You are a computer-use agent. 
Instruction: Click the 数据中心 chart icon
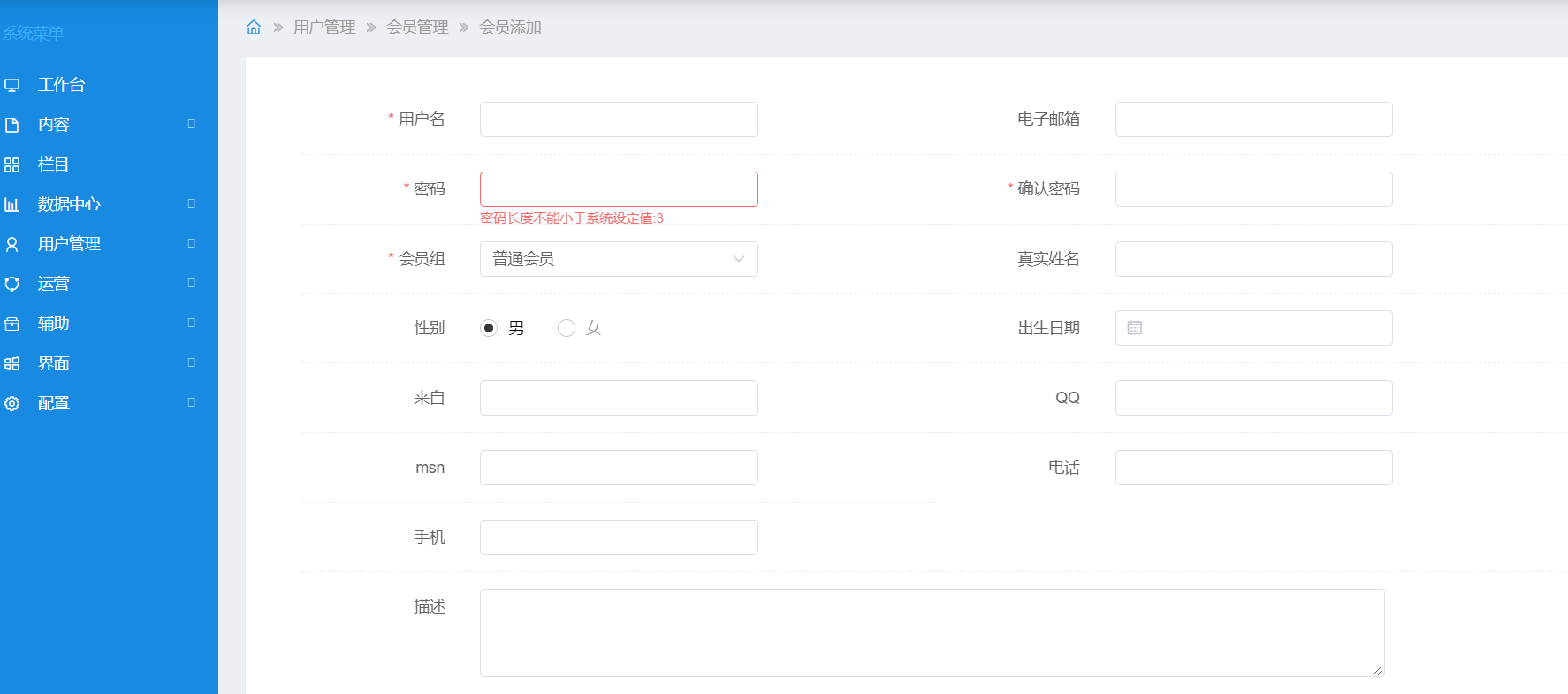click(12, 205)
